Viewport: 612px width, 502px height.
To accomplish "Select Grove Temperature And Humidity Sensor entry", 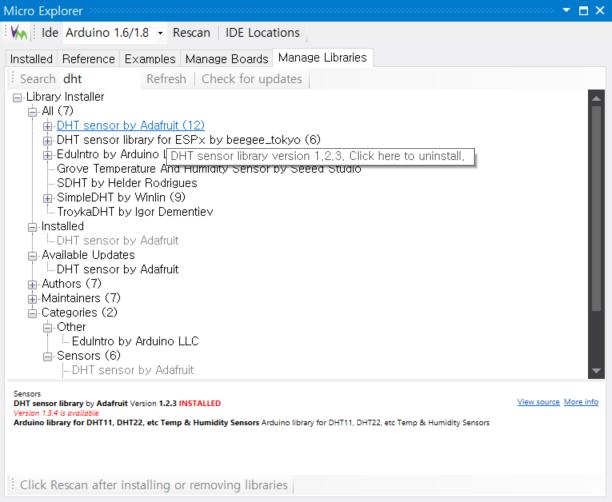I will [x=209, y=169].
